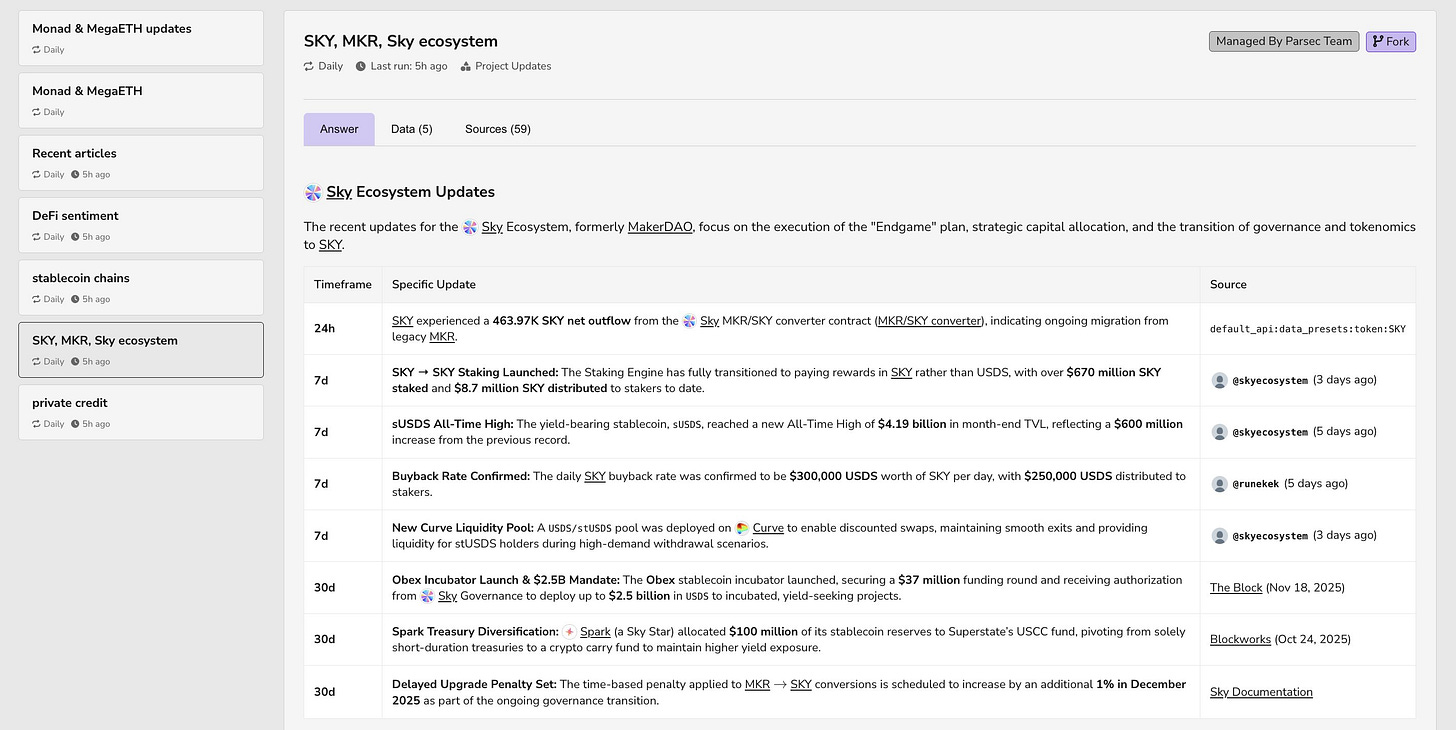The image size is (1456, 730).
Task: Click the @runekek source handle
Action: click(x=1256, y=484)
